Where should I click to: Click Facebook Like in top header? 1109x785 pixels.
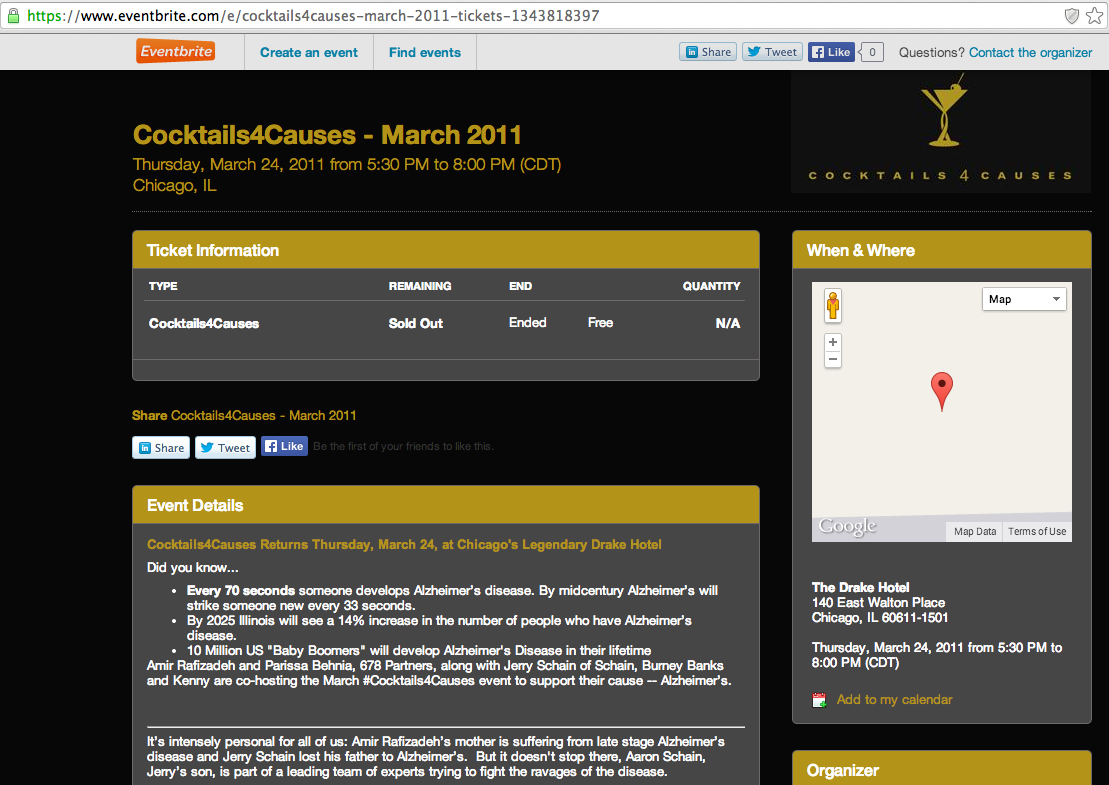pyautogui.click(x=831, y=52)
